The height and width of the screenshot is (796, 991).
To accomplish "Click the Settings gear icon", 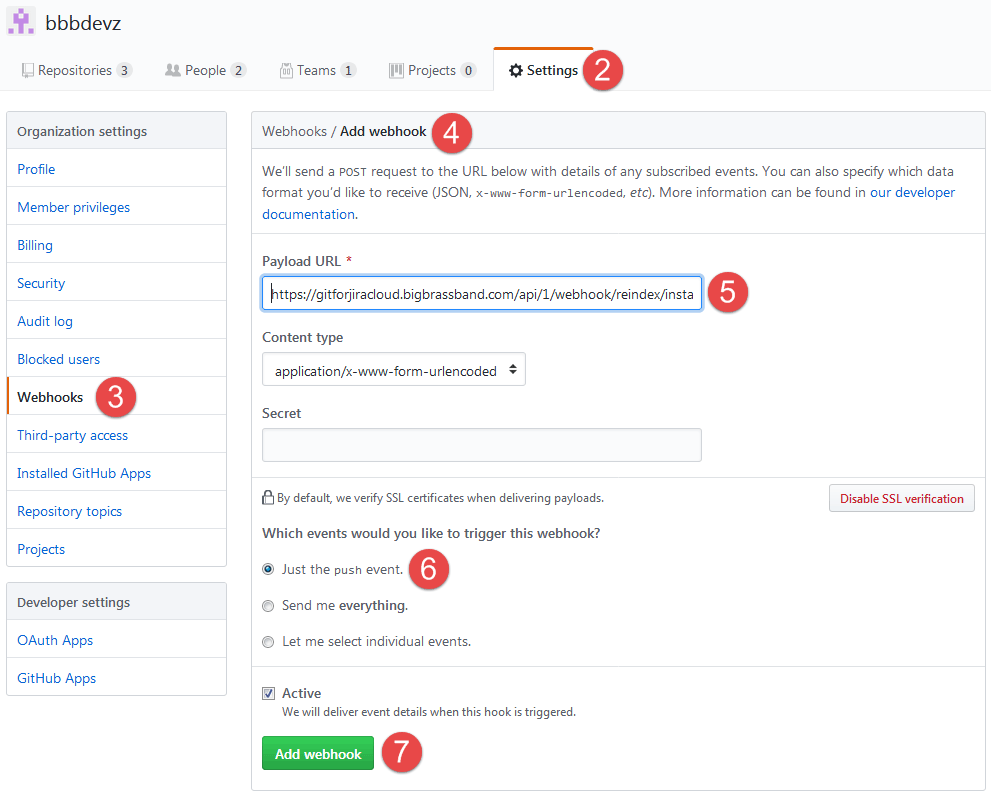I will point(516,70).
